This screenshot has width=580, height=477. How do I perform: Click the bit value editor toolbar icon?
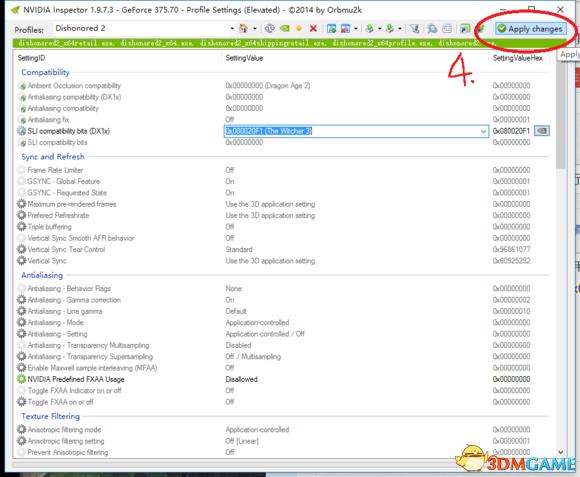(447, 28)
